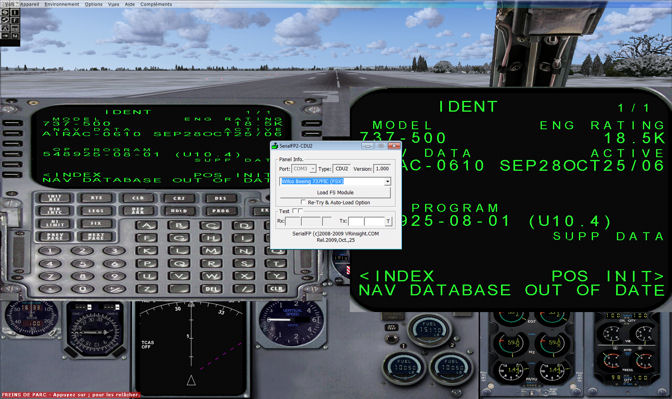
Task: Click the HOLD function key on CDU
Action: (x=179, y=211)
